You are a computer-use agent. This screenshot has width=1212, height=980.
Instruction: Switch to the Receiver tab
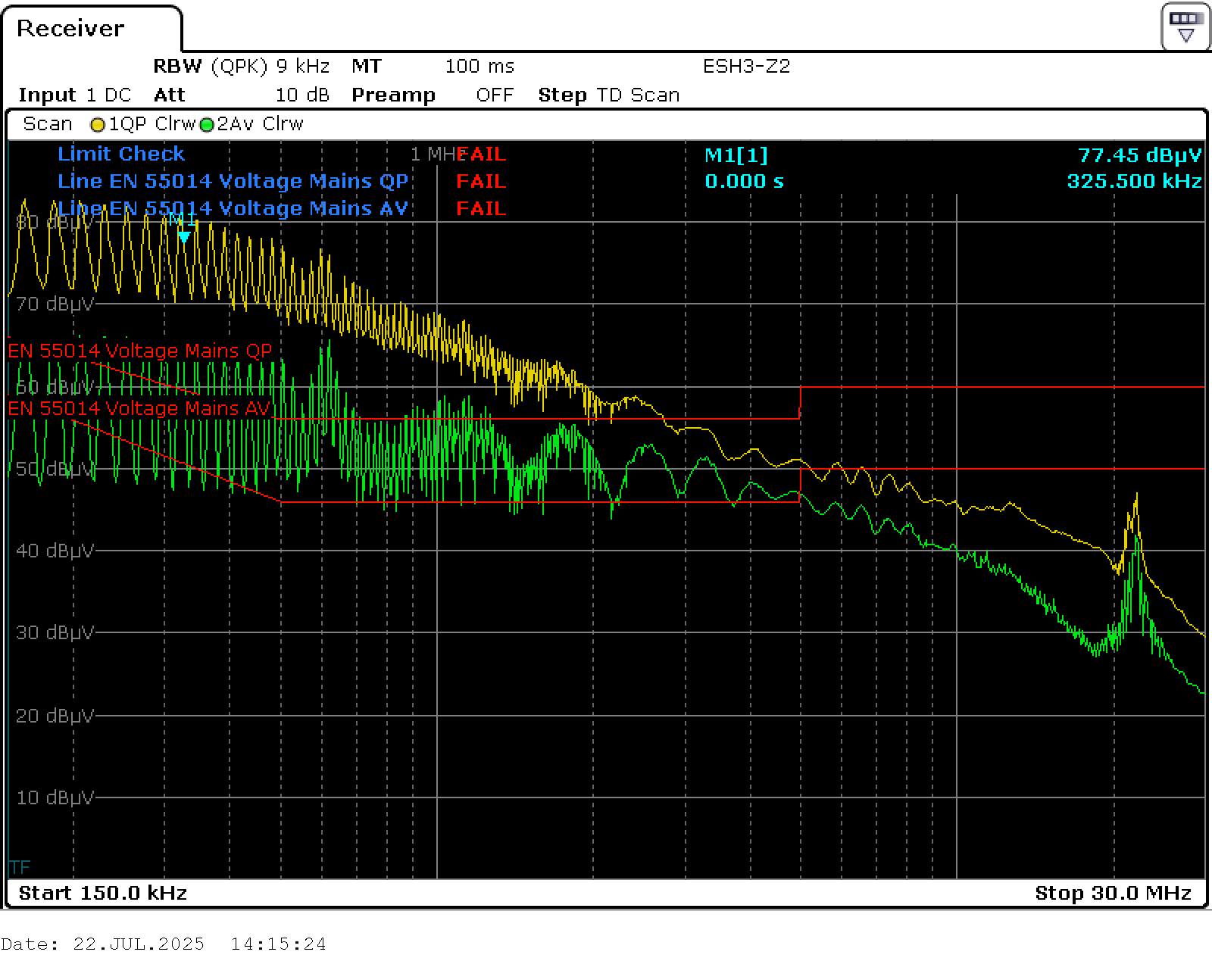pyautogui.click(x=70, y=29)
